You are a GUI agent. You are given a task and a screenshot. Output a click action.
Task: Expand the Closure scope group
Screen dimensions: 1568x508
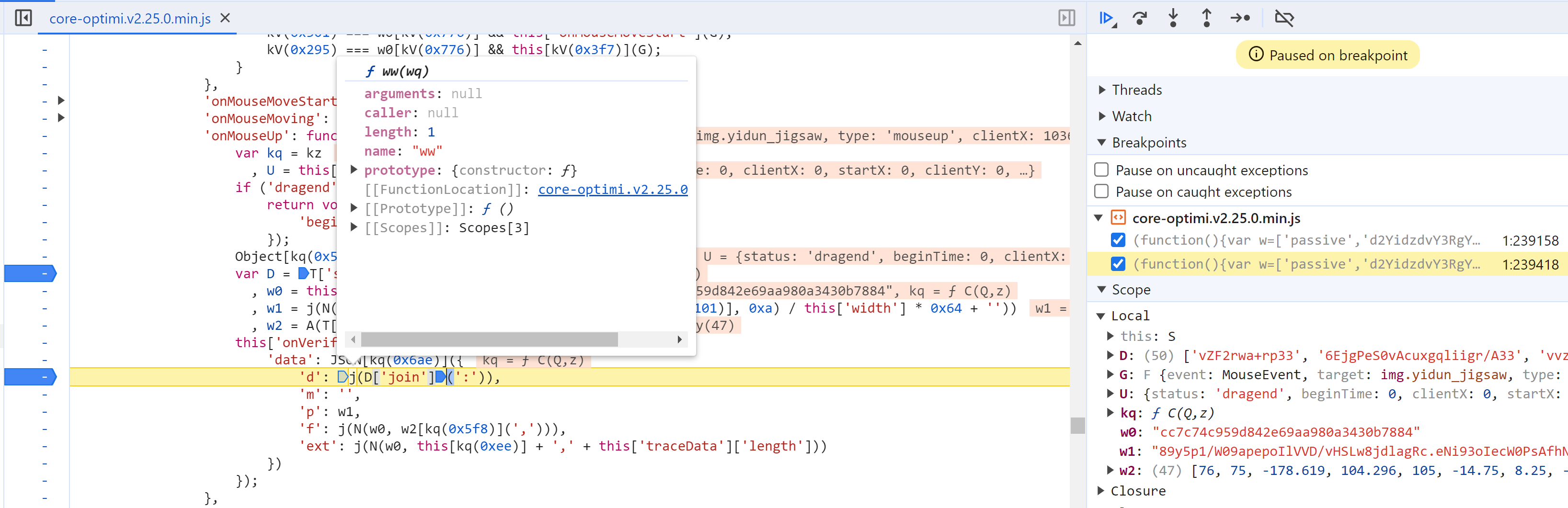pyautogui.click(x=1101, y=490)
